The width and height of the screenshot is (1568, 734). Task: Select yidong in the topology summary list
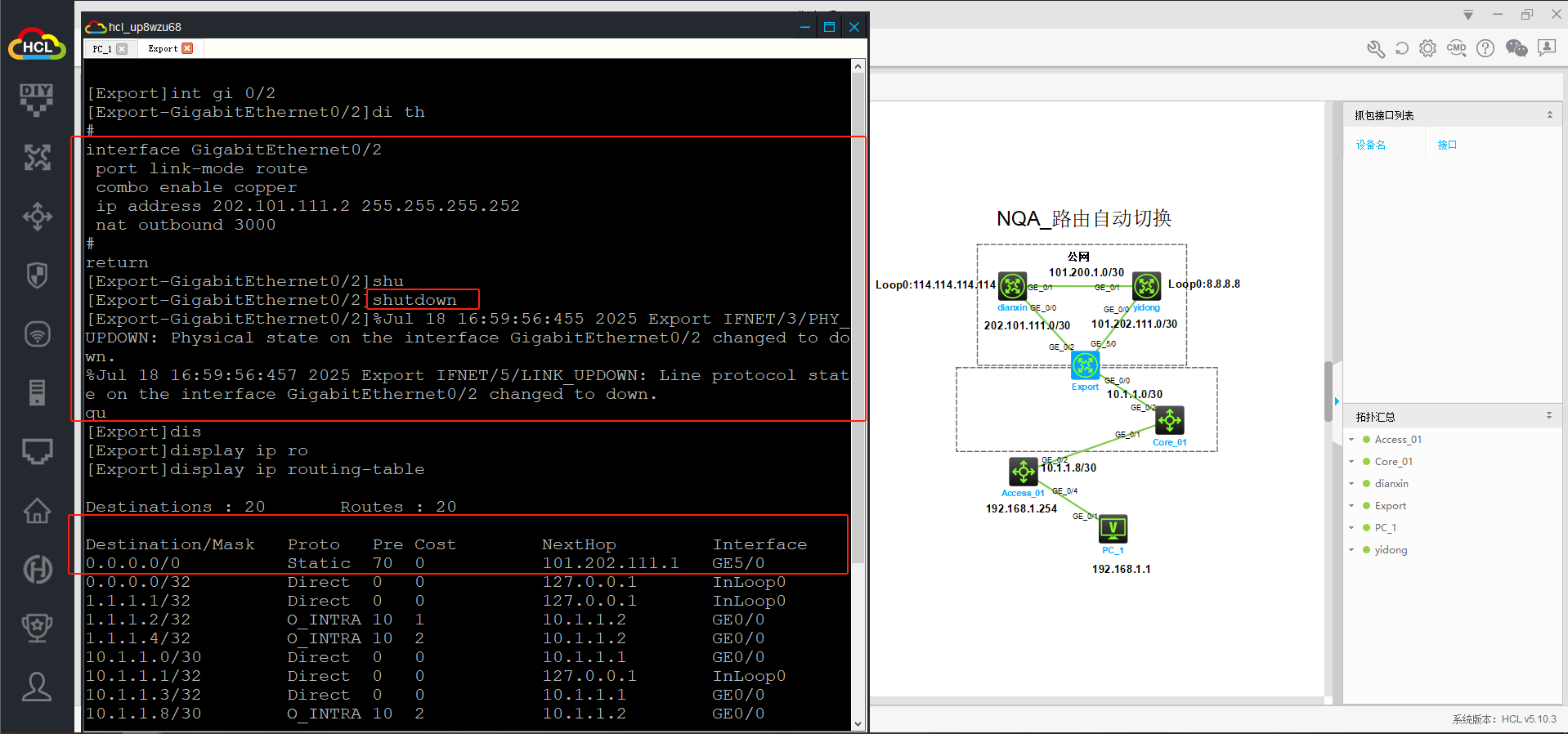[1391, 550]
